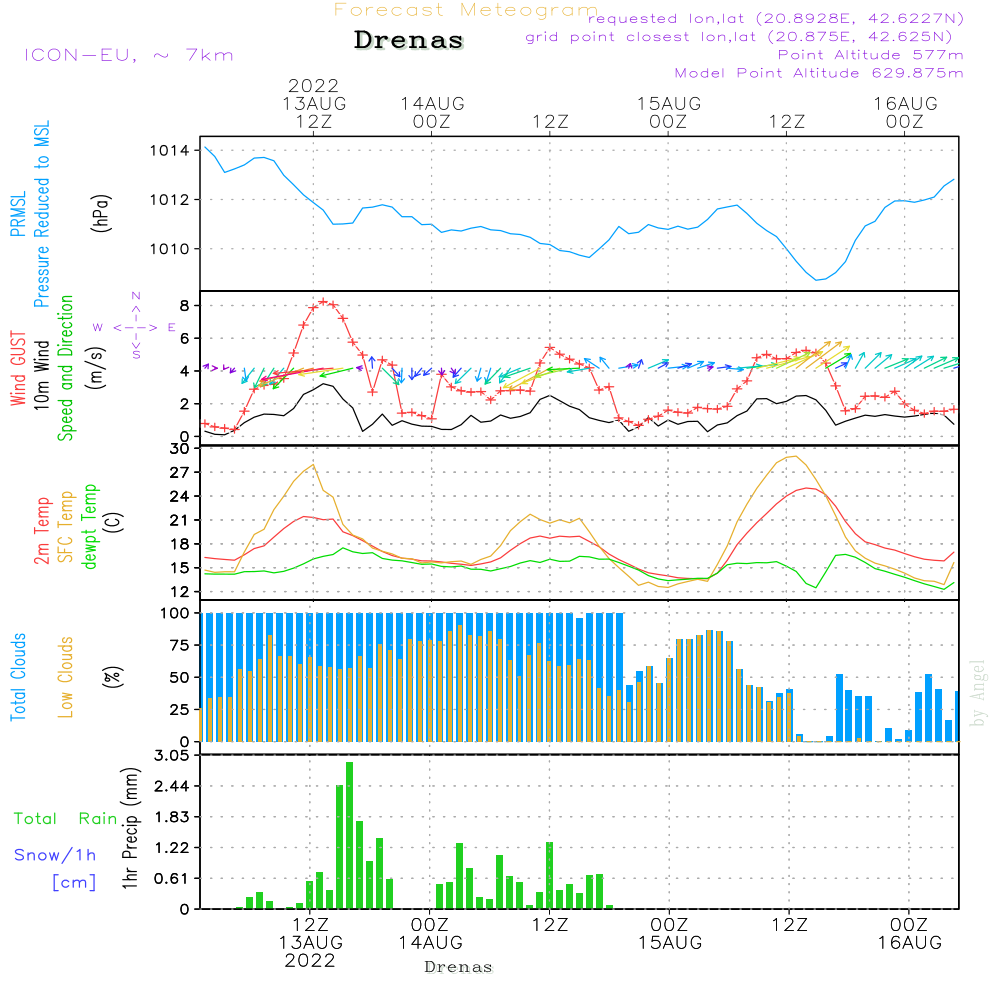Click the top '13AUG' date label
The image size is (1000, 1000).
pos(314,103)
